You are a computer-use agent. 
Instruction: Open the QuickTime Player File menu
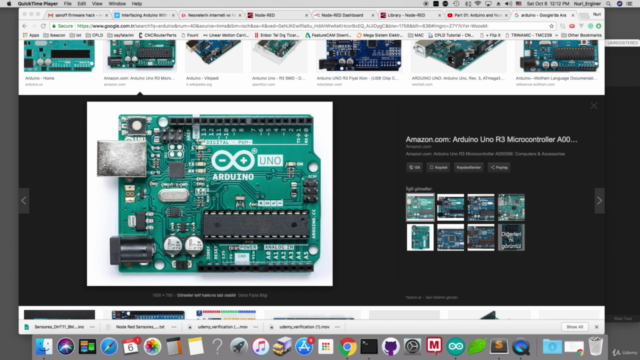[x=67, y=4]
